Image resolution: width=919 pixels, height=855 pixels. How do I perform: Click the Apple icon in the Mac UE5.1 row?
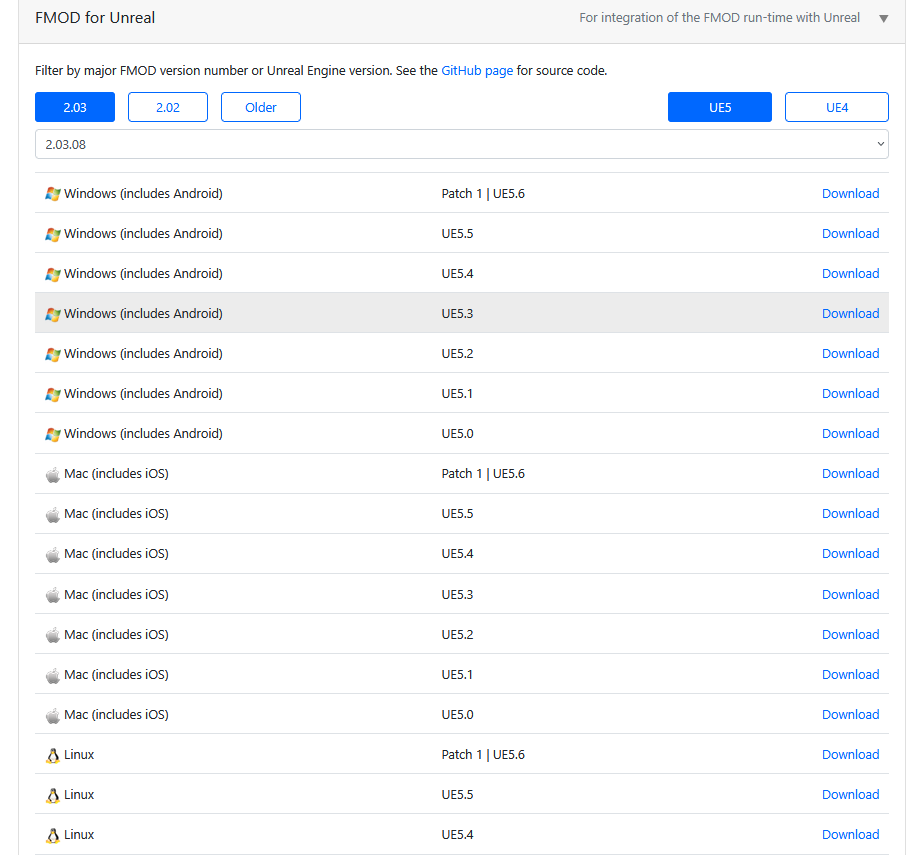click(53, 675)
